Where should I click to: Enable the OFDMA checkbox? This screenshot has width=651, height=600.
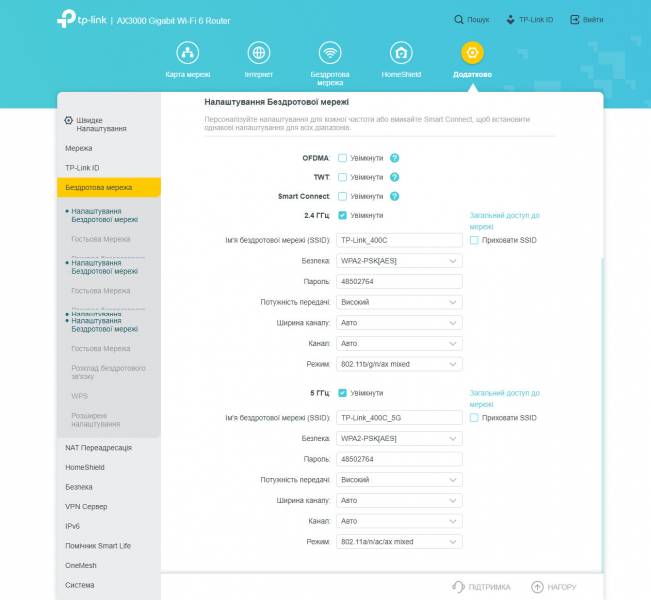point(342,158)
